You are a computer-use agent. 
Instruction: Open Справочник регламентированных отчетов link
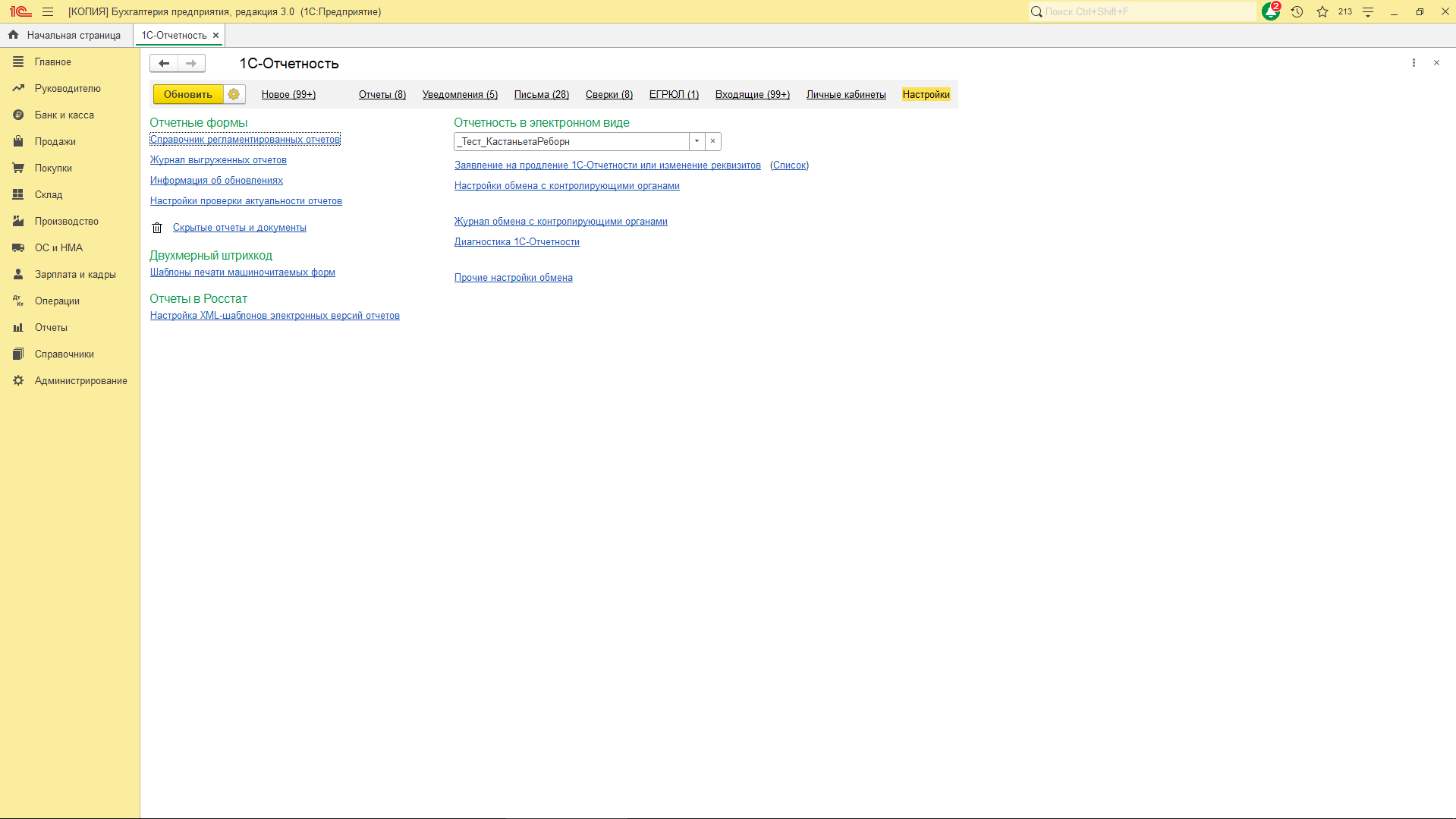[x=245, y=139]
